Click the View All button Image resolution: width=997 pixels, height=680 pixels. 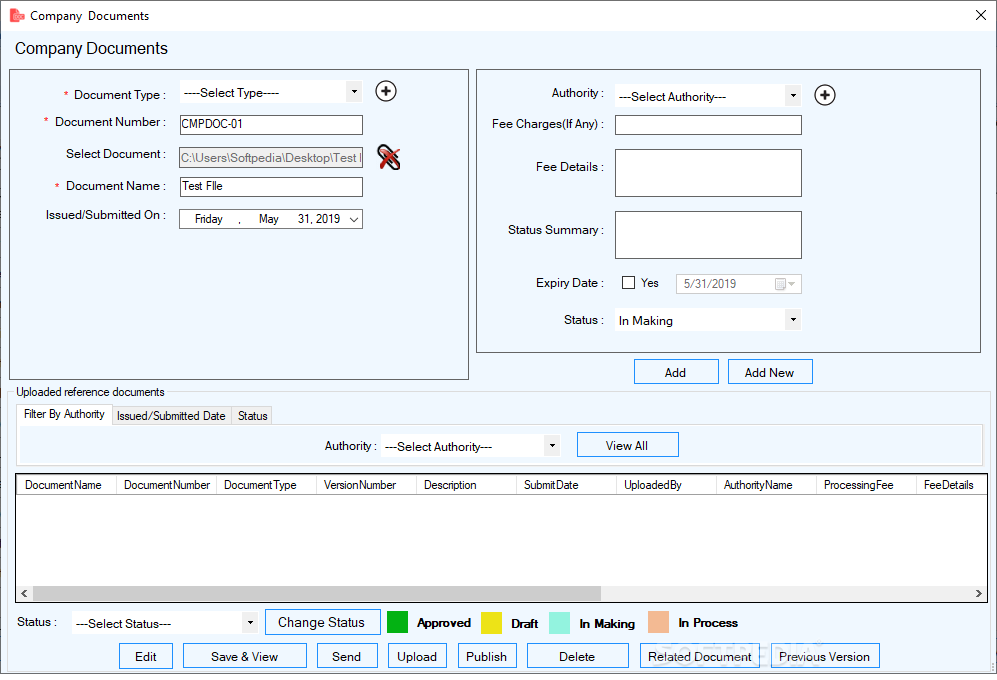click(x=628, y=445)
